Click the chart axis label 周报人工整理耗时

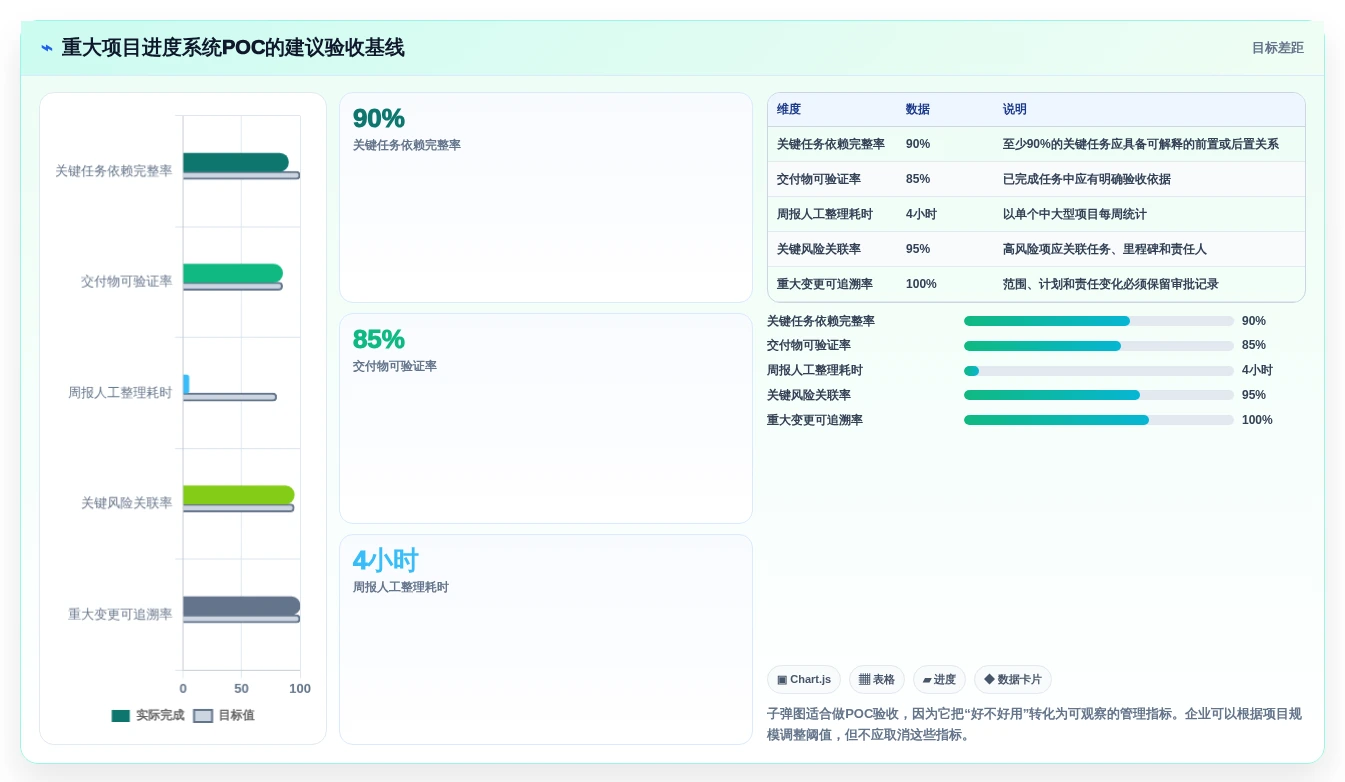click(x=120, y=393)
